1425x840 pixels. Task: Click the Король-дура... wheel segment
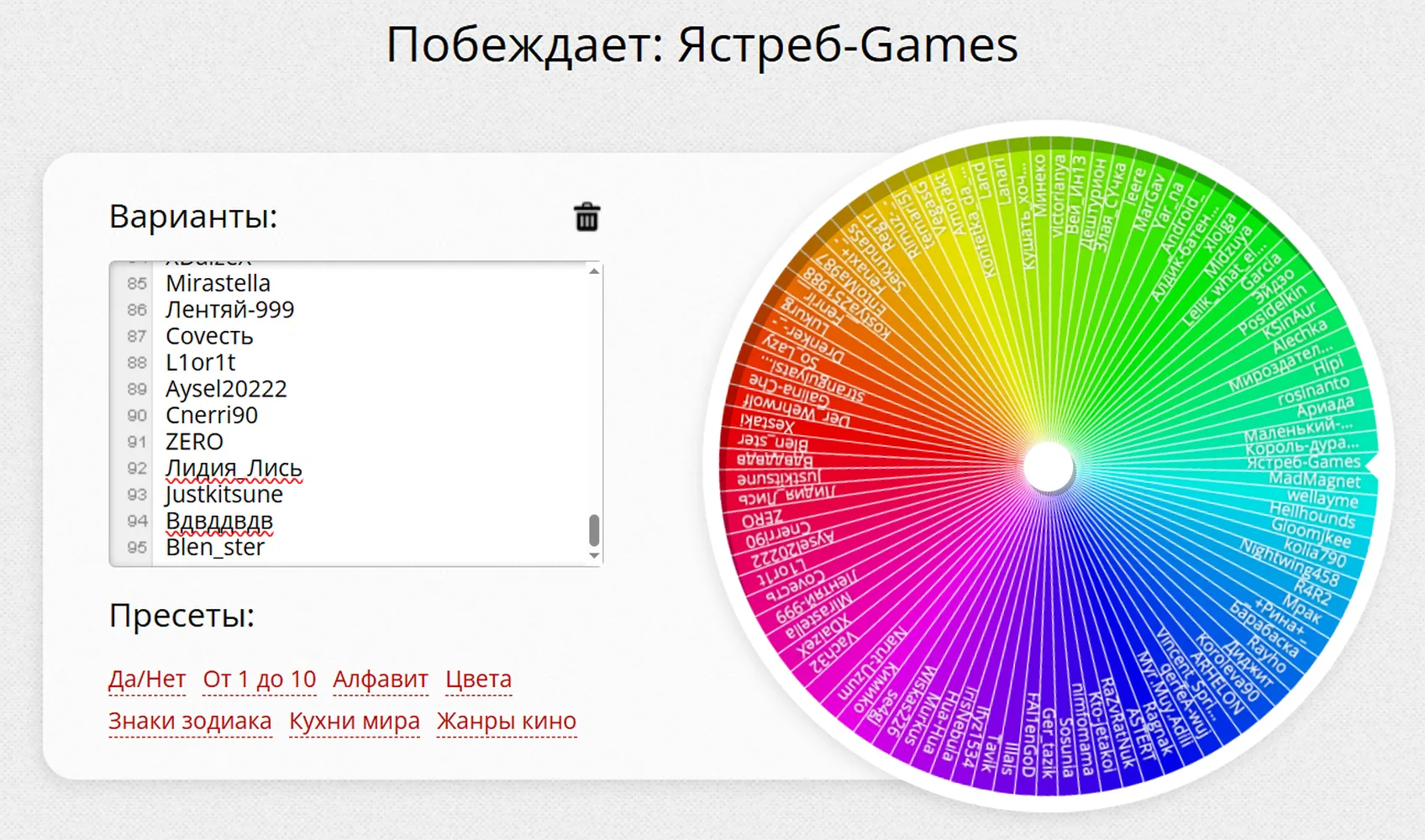(1301, 444)
